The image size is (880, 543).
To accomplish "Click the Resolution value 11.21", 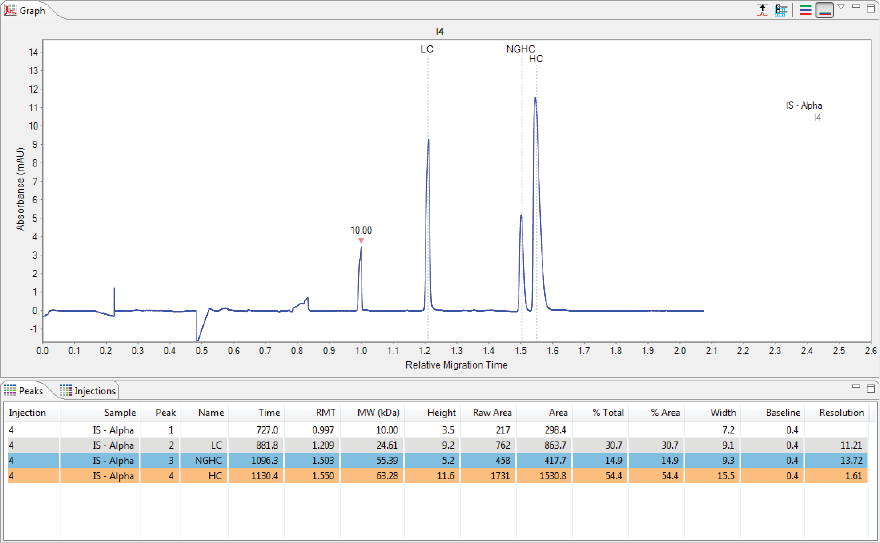I will 851,445.
